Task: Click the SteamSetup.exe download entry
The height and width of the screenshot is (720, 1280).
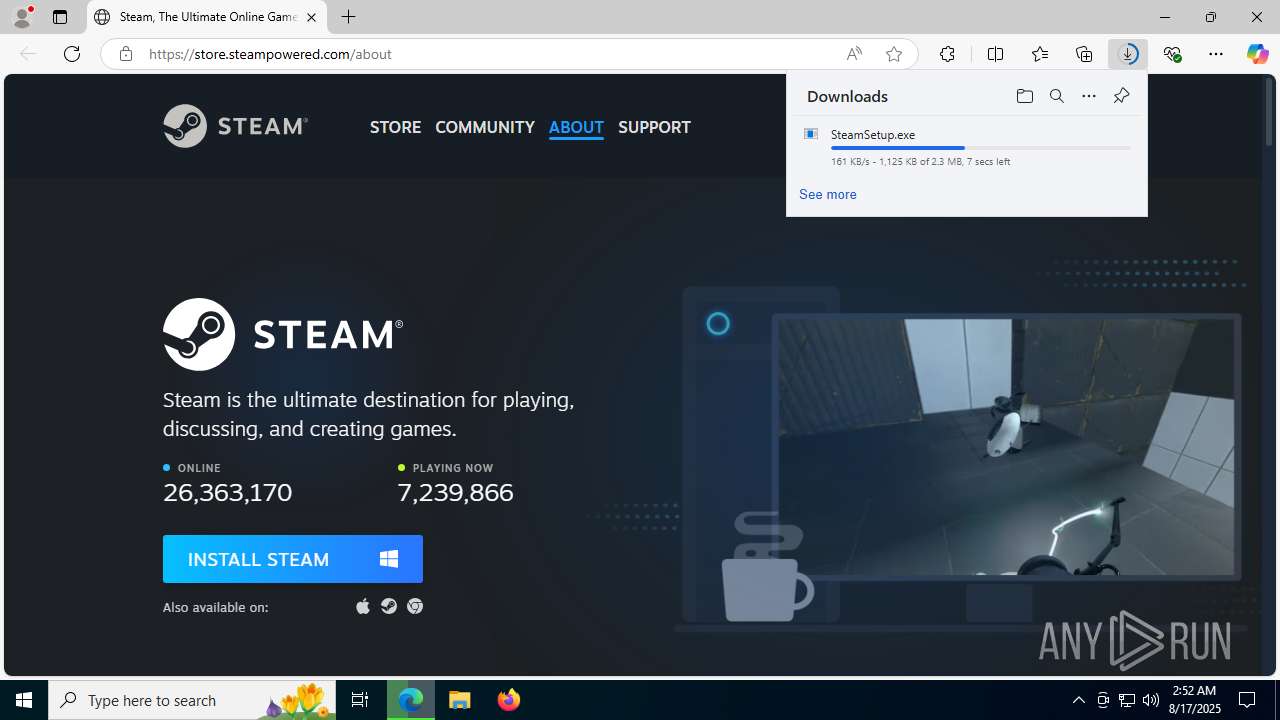Action: 967,147
